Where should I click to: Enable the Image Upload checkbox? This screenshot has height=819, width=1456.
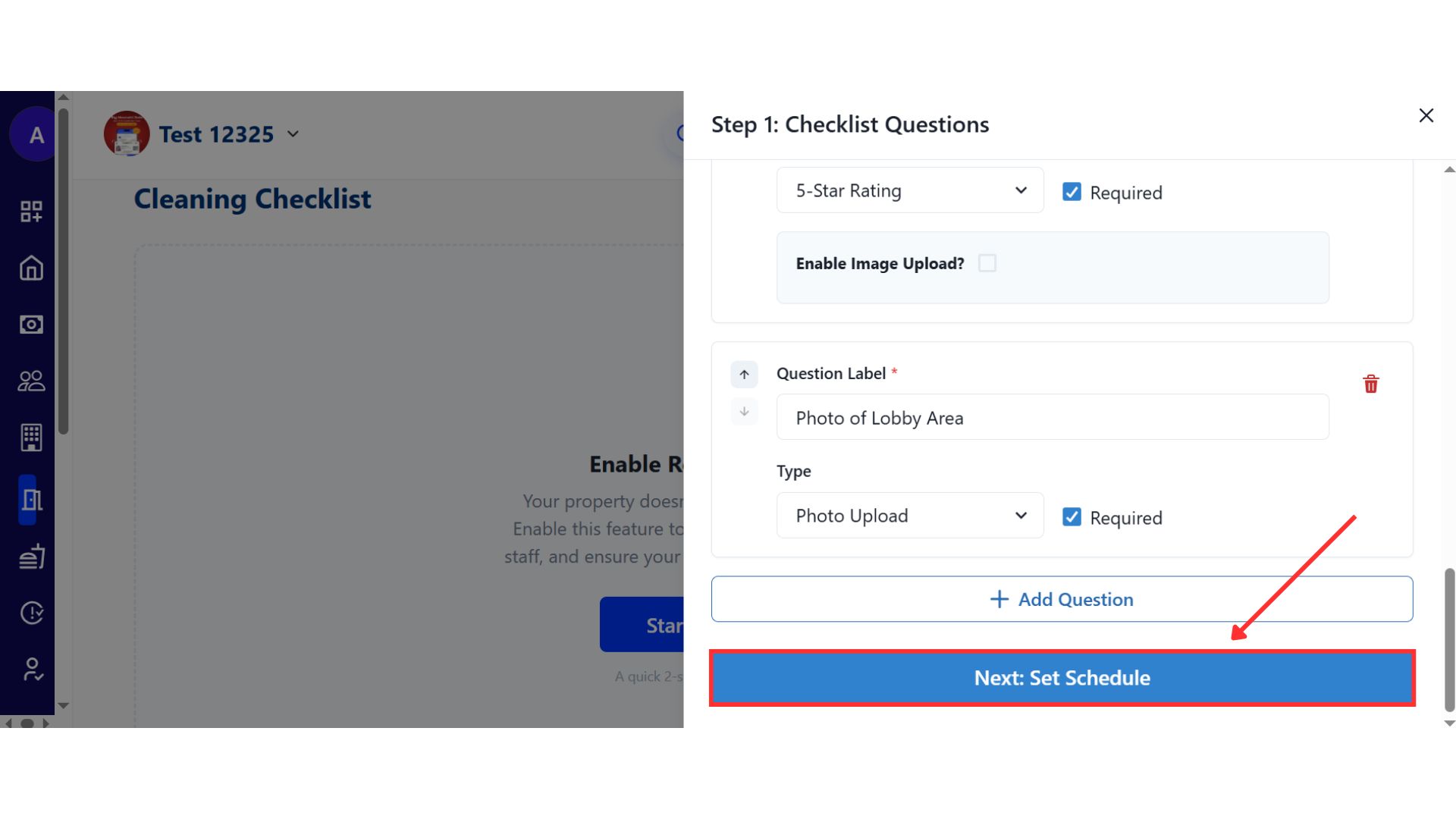pyautogui.click(x=987, y=263)
